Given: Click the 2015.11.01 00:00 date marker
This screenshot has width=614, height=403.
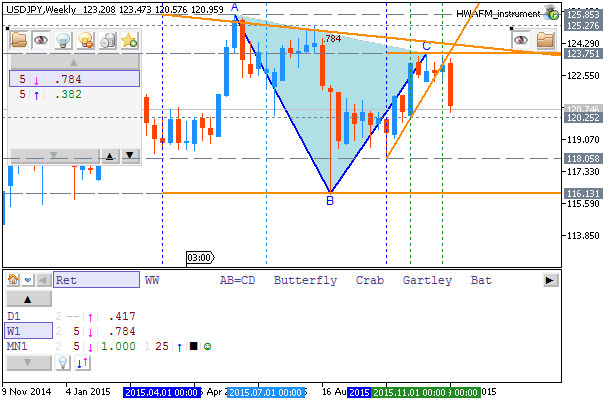Looking at the screenshot, I should click(409, 392).
